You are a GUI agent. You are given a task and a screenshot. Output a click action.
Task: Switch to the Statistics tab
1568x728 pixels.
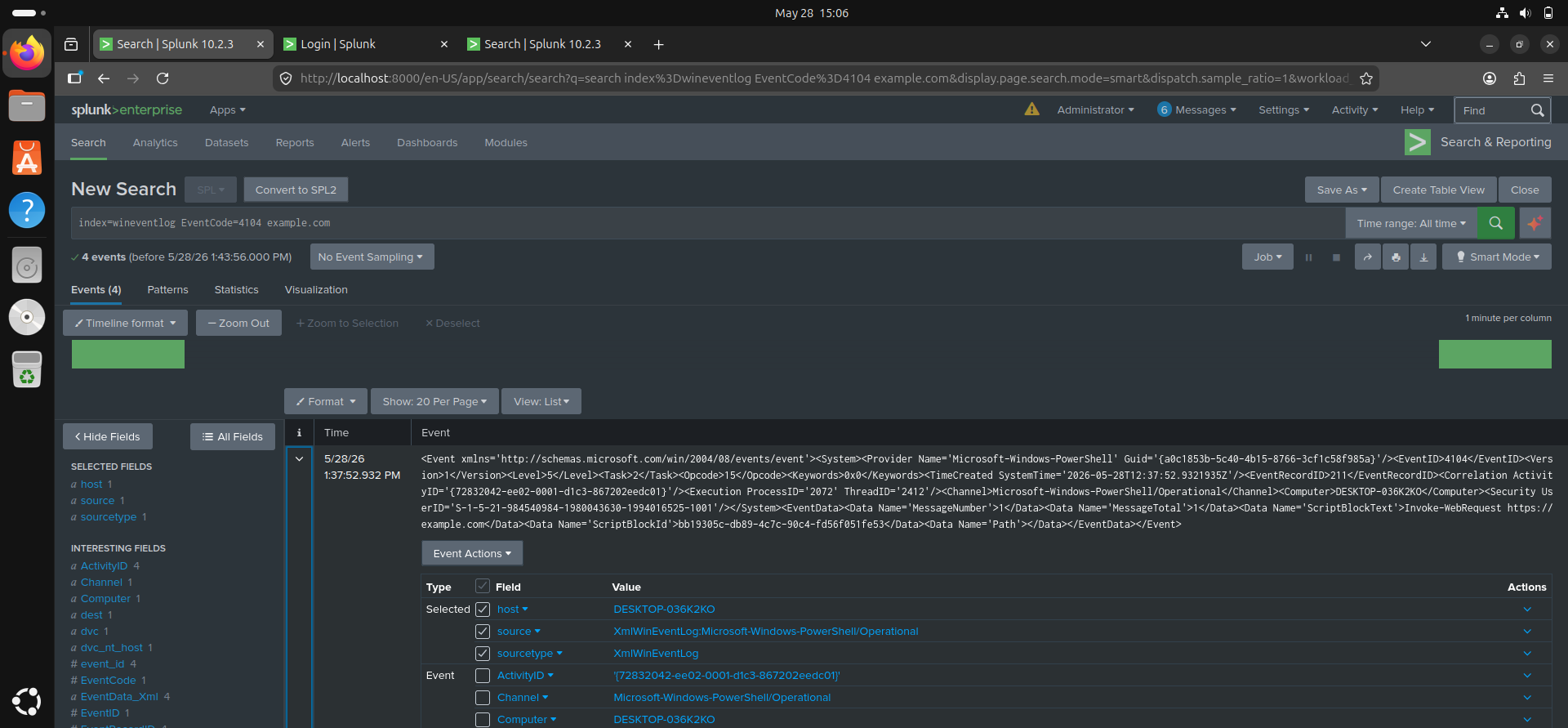(x=236, y=290)
